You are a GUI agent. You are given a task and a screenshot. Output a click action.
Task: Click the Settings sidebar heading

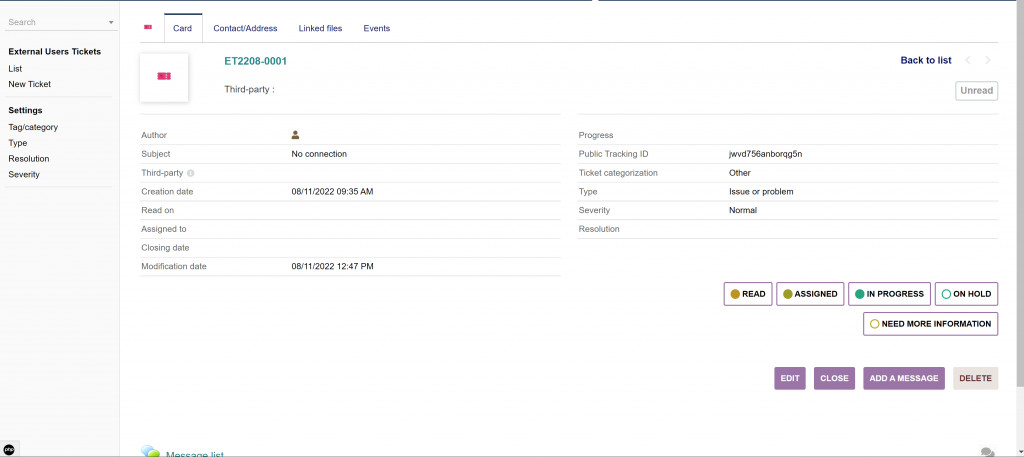click(x=25, y=110)
